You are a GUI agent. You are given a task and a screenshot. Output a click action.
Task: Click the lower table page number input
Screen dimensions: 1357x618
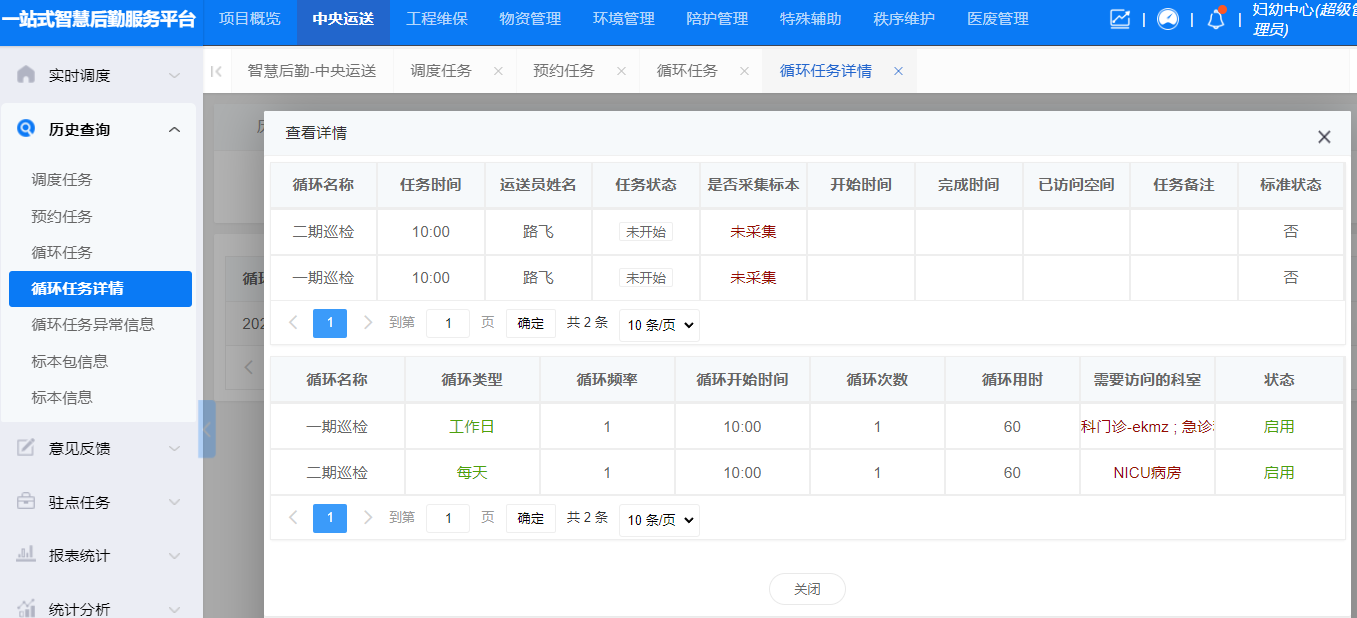pyautogui.click(x=448, y=518)
